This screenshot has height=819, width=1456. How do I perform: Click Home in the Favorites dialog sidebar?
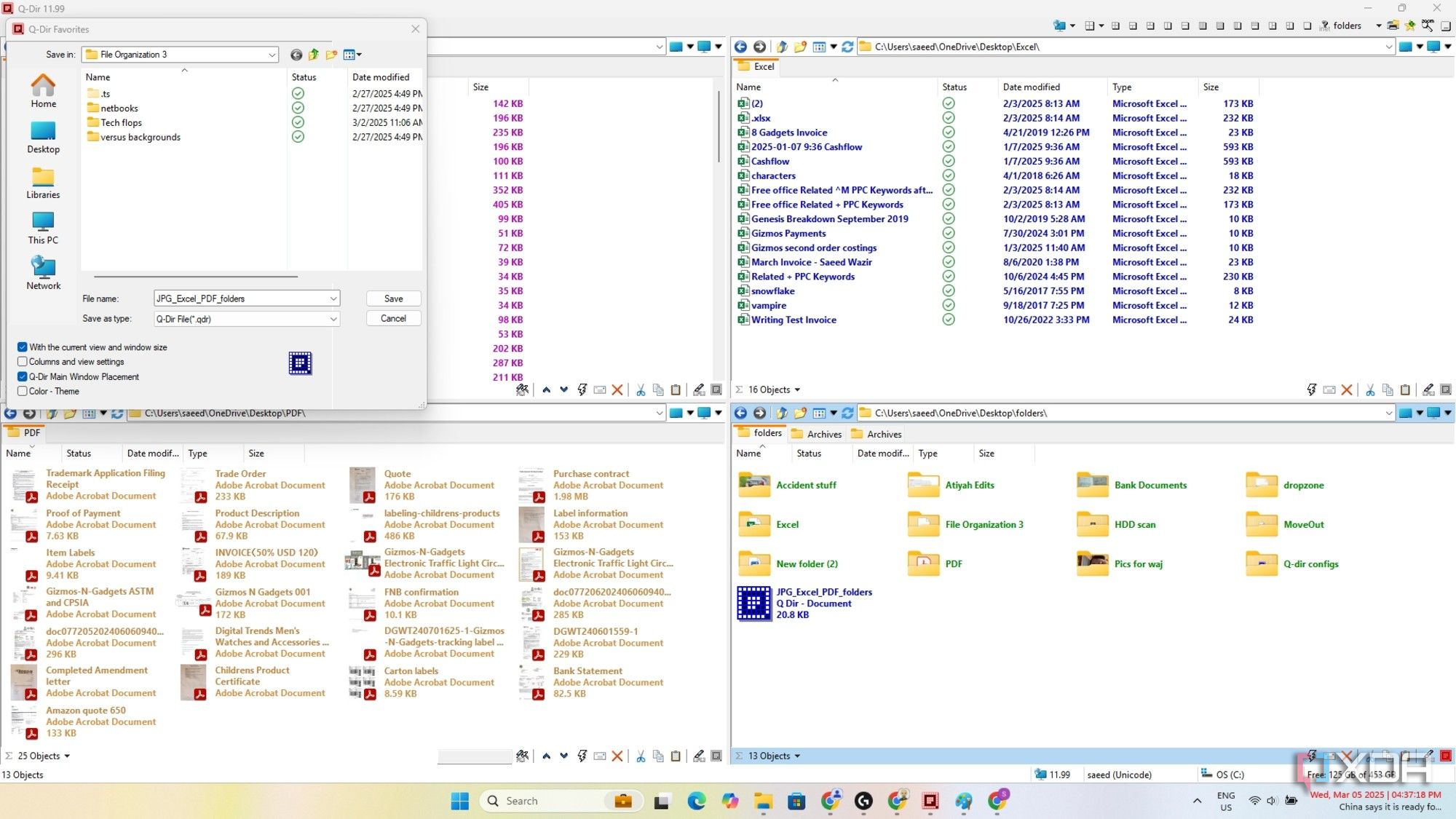tap(43, 91)
